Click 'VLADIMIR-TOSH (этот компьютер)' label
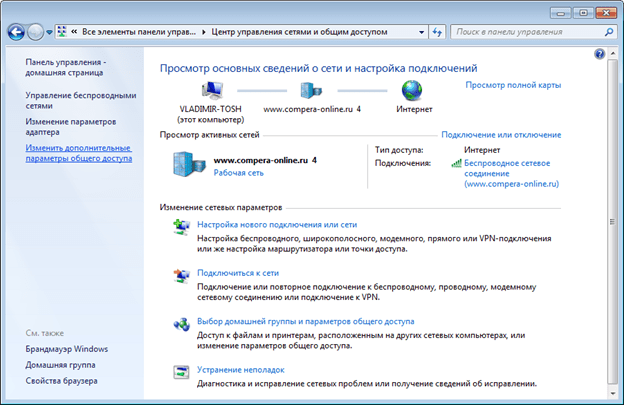The width and height of the screenshot is (624, 405). point(211,114)
